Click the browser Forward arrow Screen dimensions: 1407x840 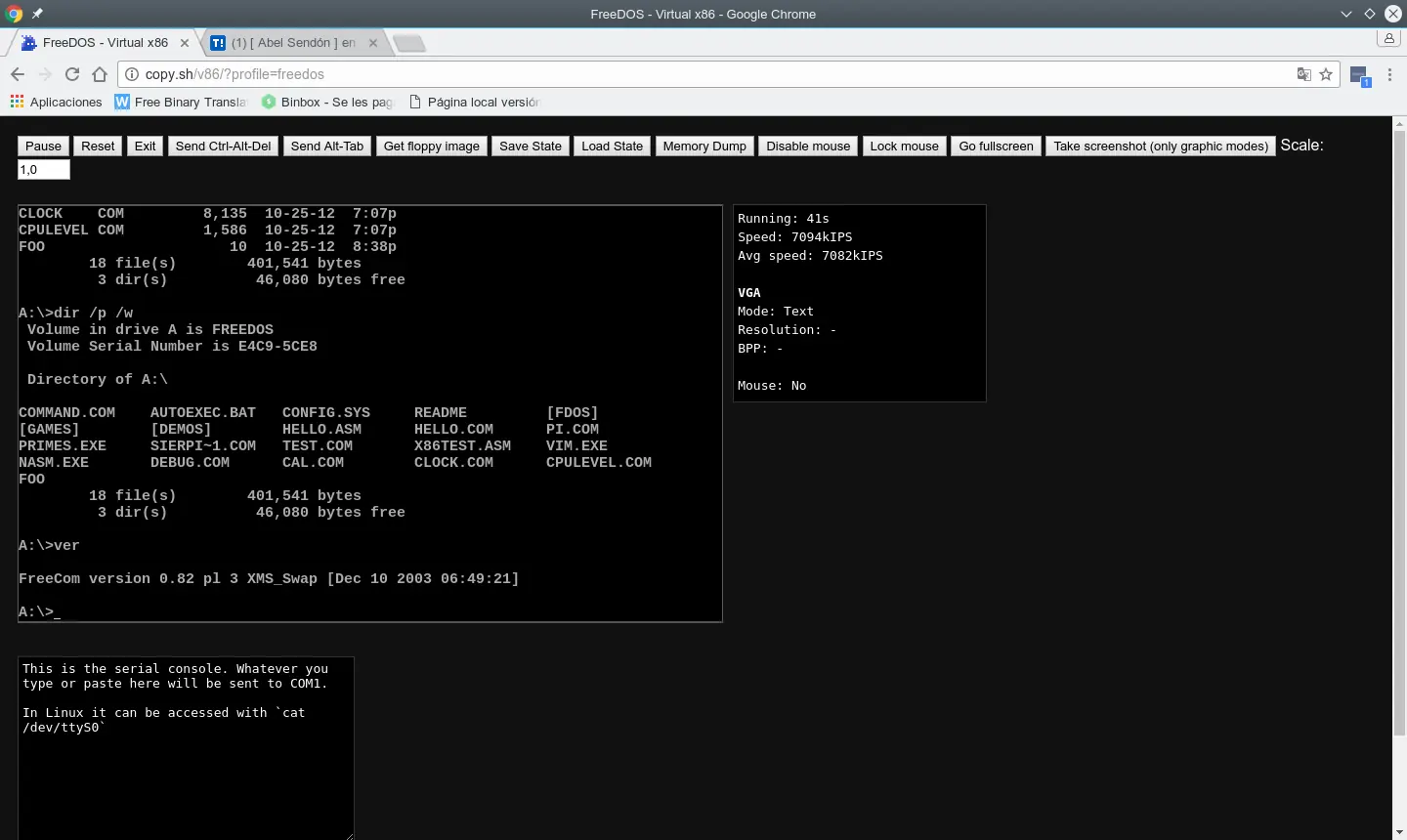[45, 74]
